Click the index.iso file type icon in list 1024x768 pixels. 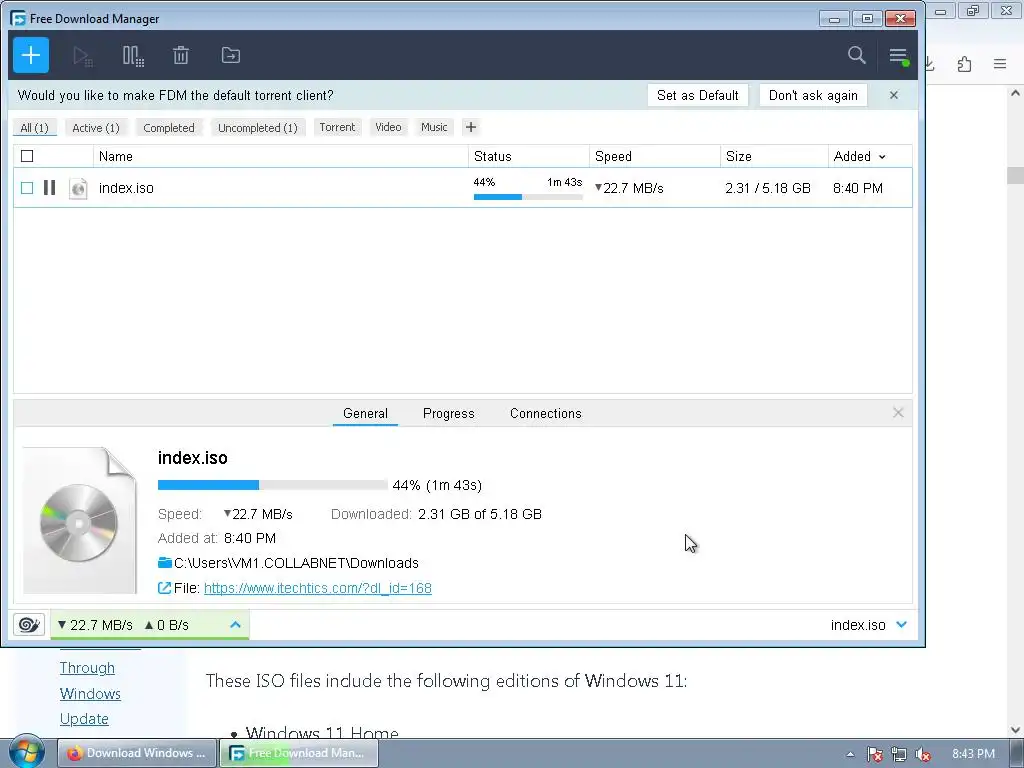(x=78, y=188)
